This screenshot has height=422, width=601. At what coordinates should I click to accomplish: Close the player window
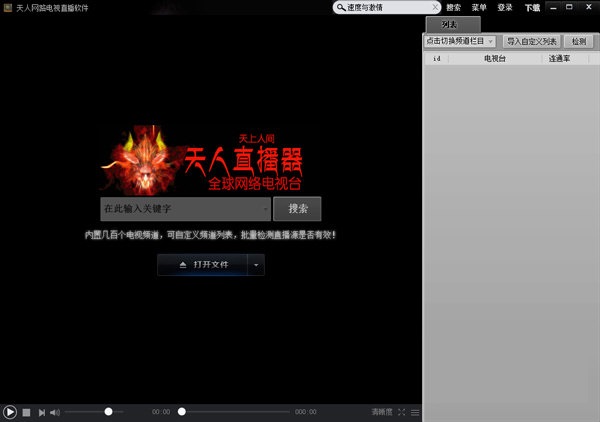pos(589,7)
